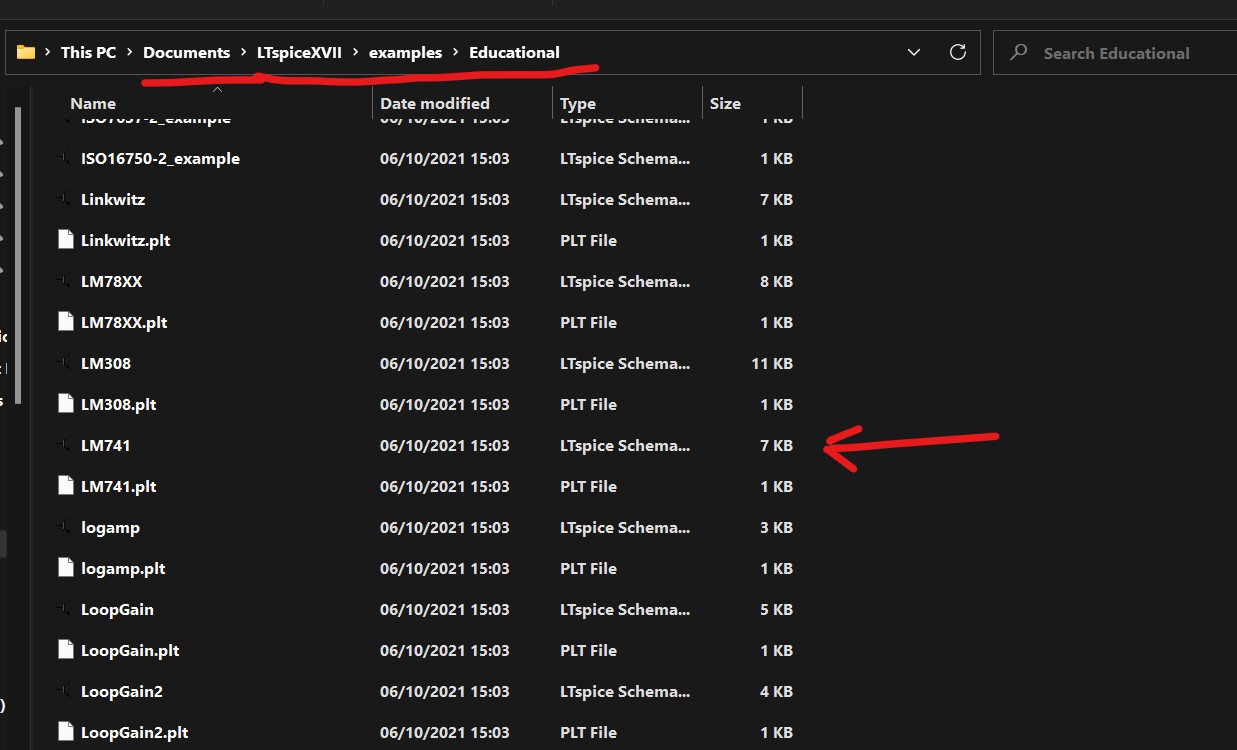Navigate to Documents breadcrumb

tap(186, 53)
